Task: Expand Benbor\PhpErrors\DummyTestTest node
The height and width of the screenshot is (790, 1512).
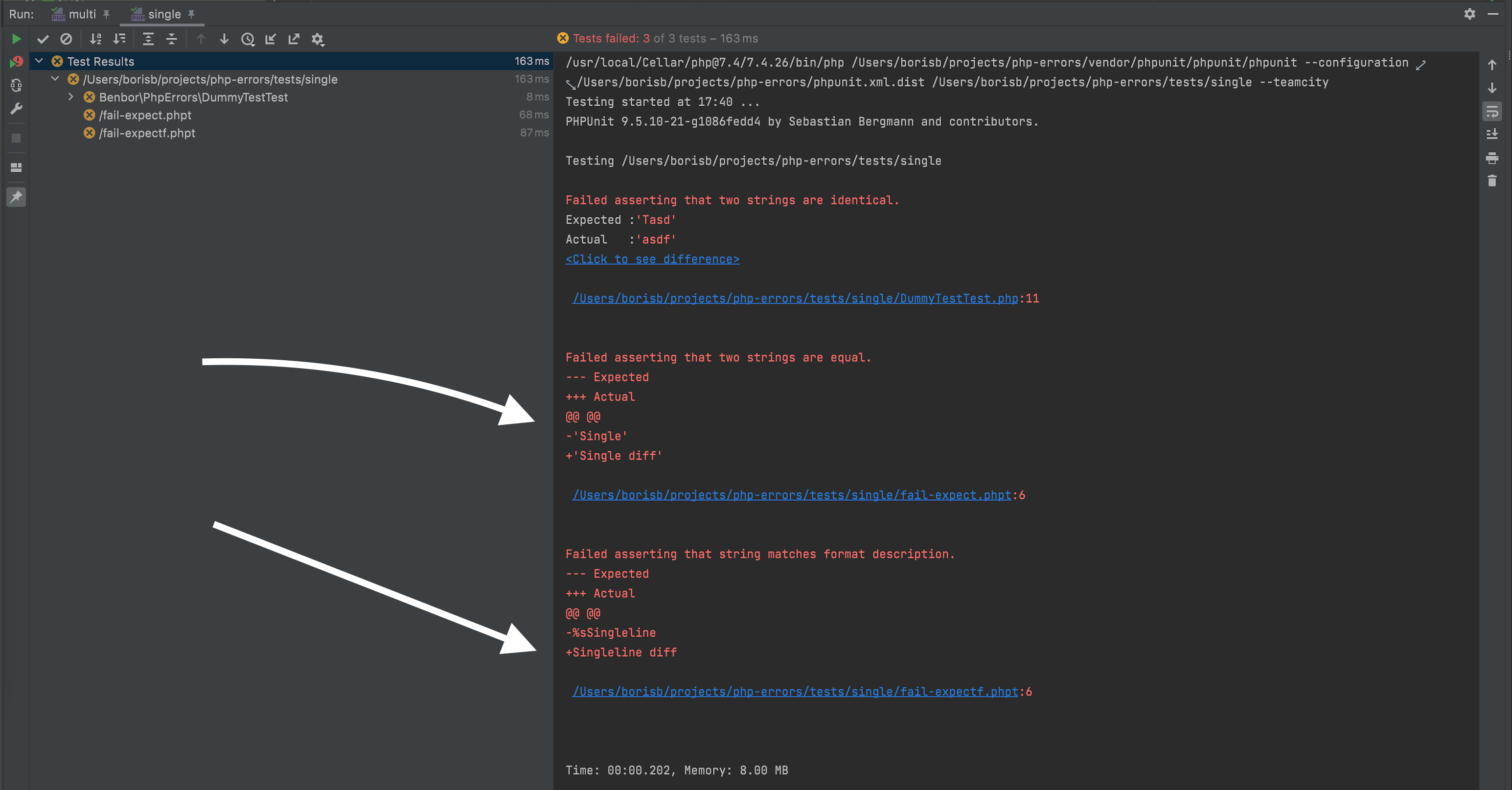Action: 71,97
